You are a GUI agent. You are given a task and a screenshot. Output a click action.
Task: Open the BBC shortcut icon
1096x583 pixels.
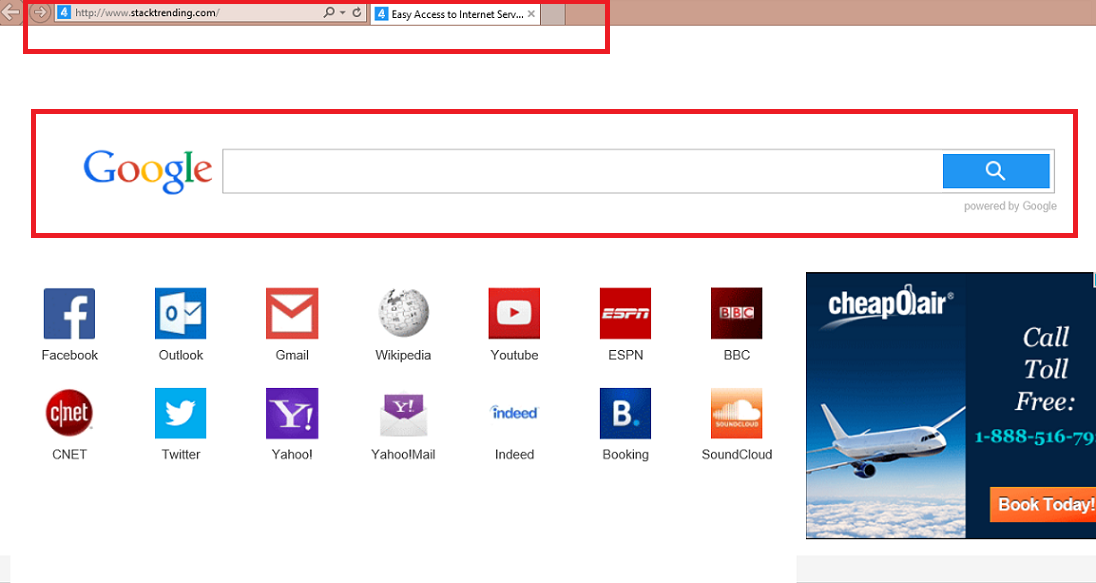coord(736,314)
